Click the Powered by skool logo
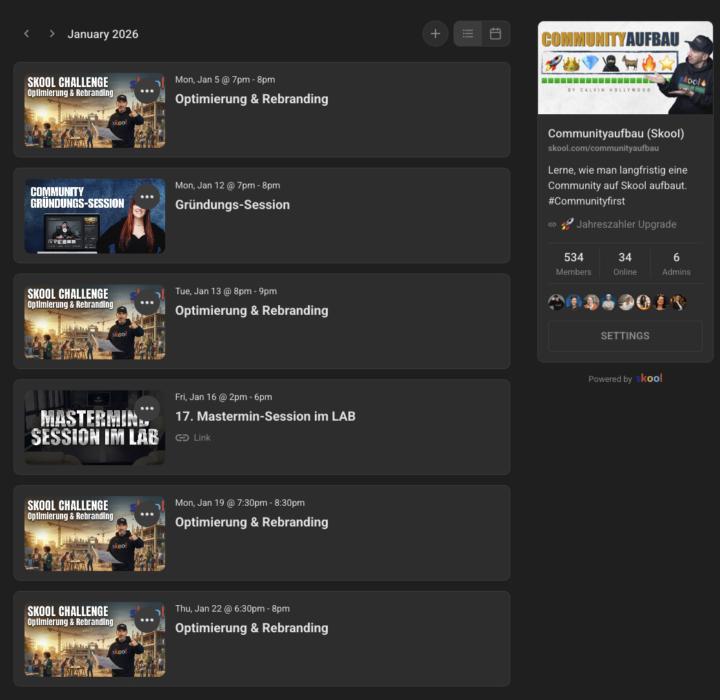Screen dimensions: 720x700 [649, 378]
